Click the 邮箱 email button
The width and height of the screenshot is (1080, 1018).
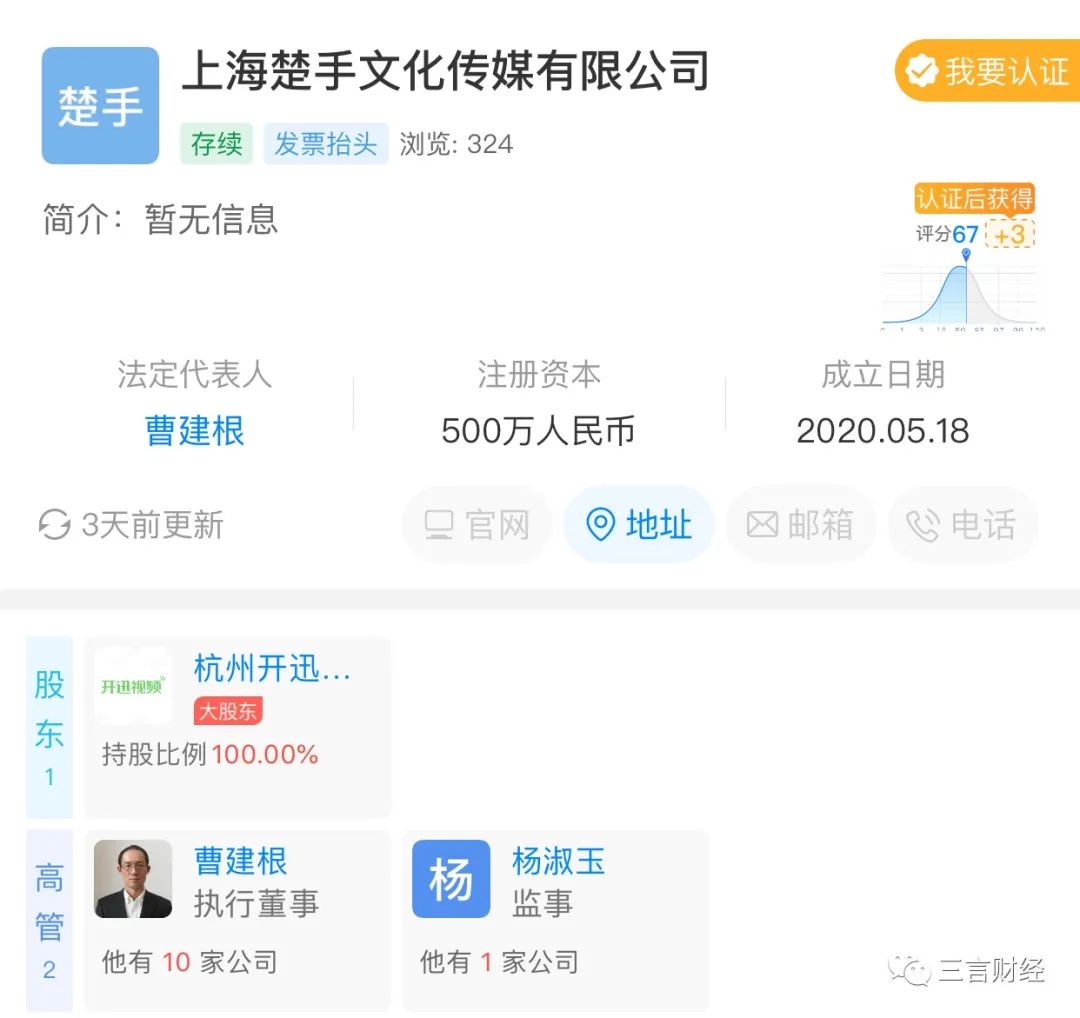point(800,525)
